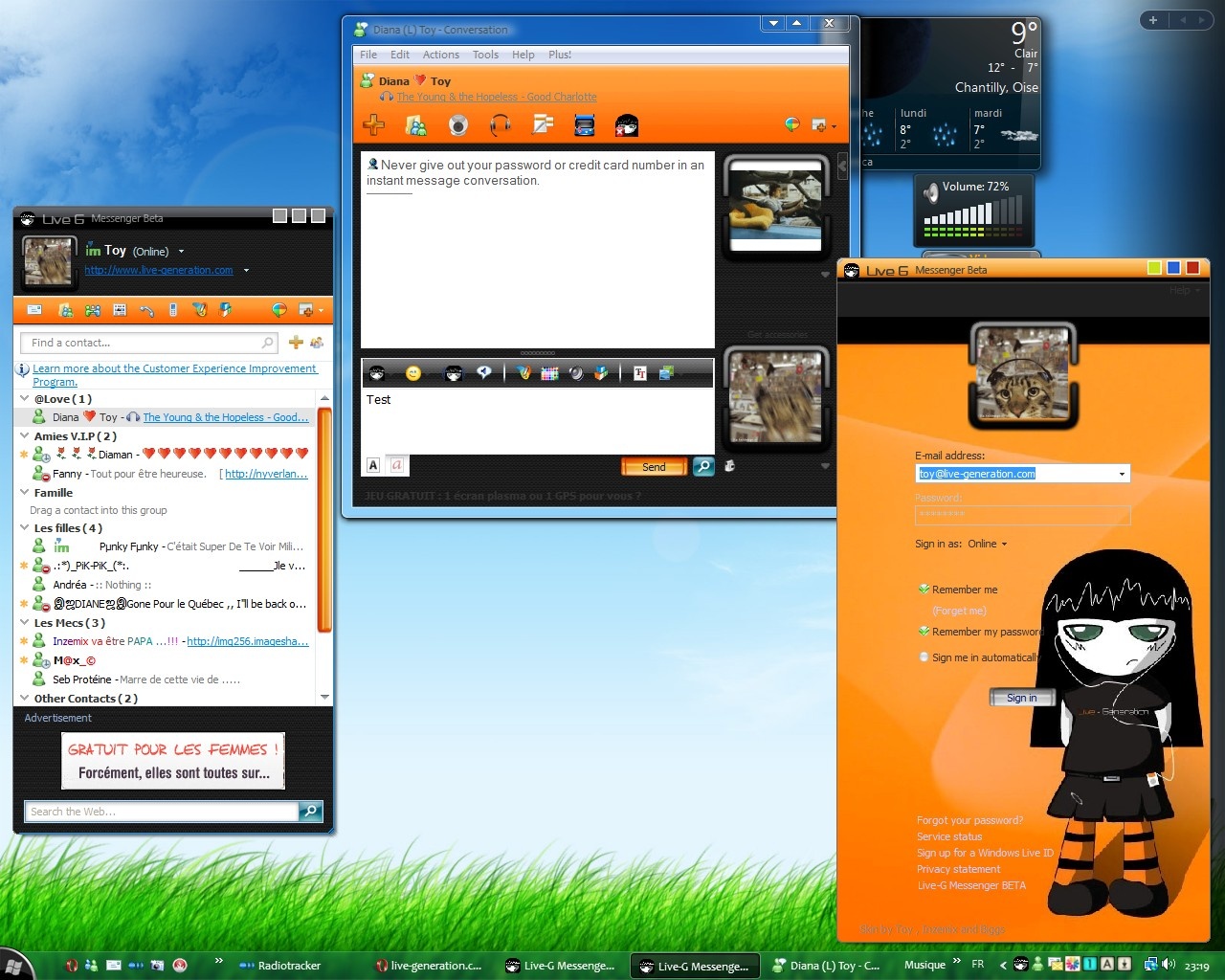
Task: Click the Sign in button
Action: [x=1021, y=698]
